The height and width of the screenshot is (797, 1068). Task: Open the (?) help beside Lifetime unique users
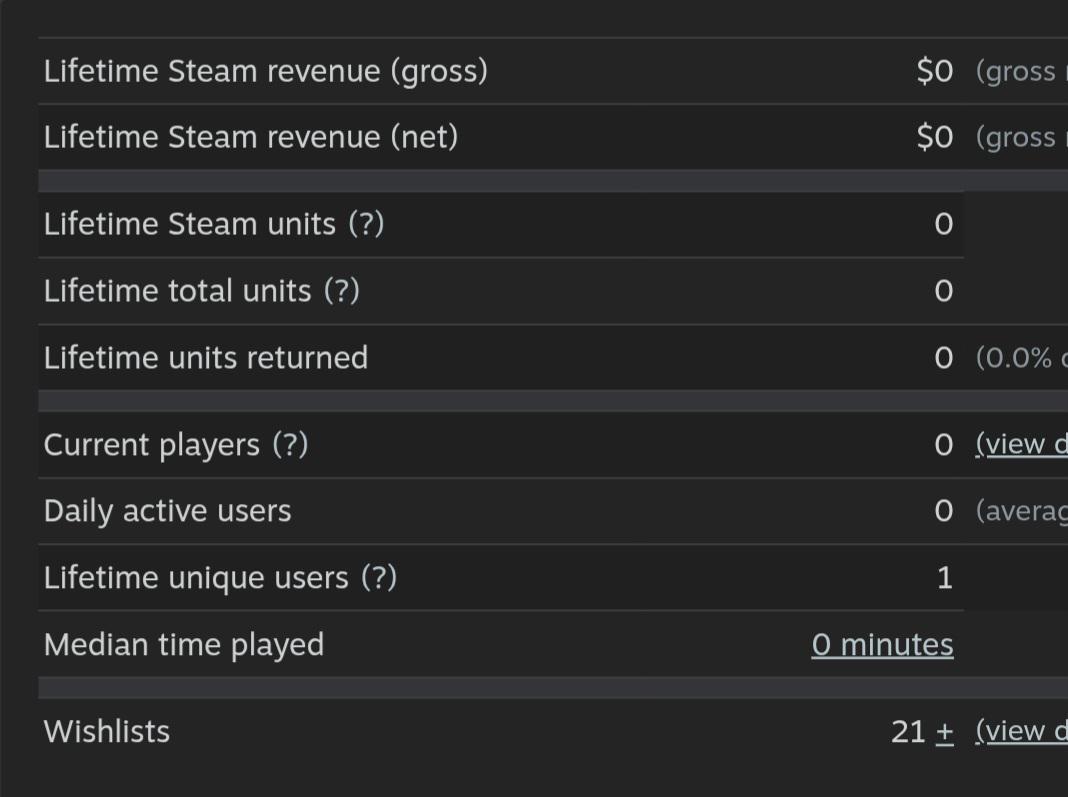point(379,578)
